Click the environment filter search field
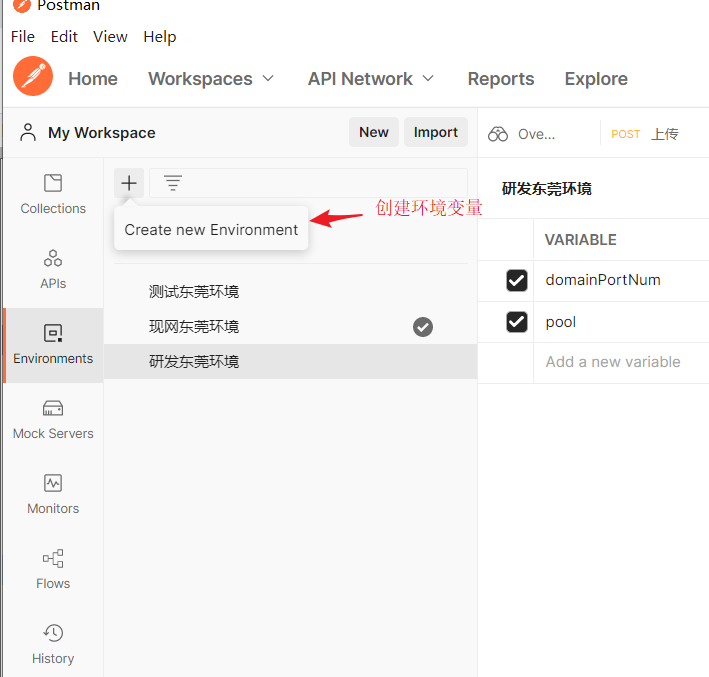This screenshot has width=709, height=677. pos(308,183)
